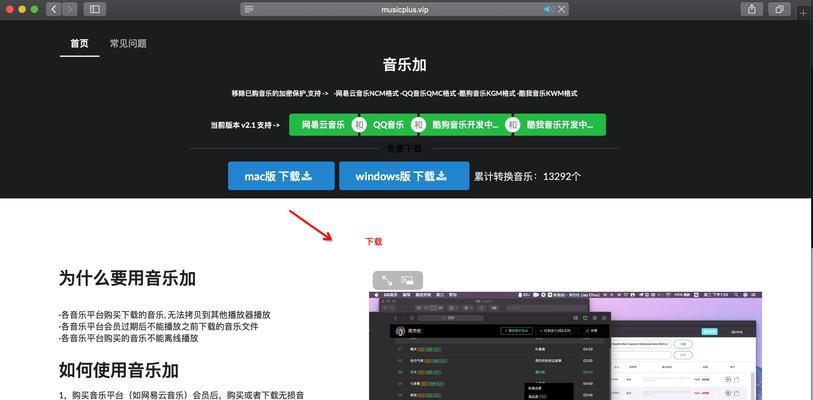Click the yellow minimize window button
This screenshot has width=813, height=400.
click(22, 9)
